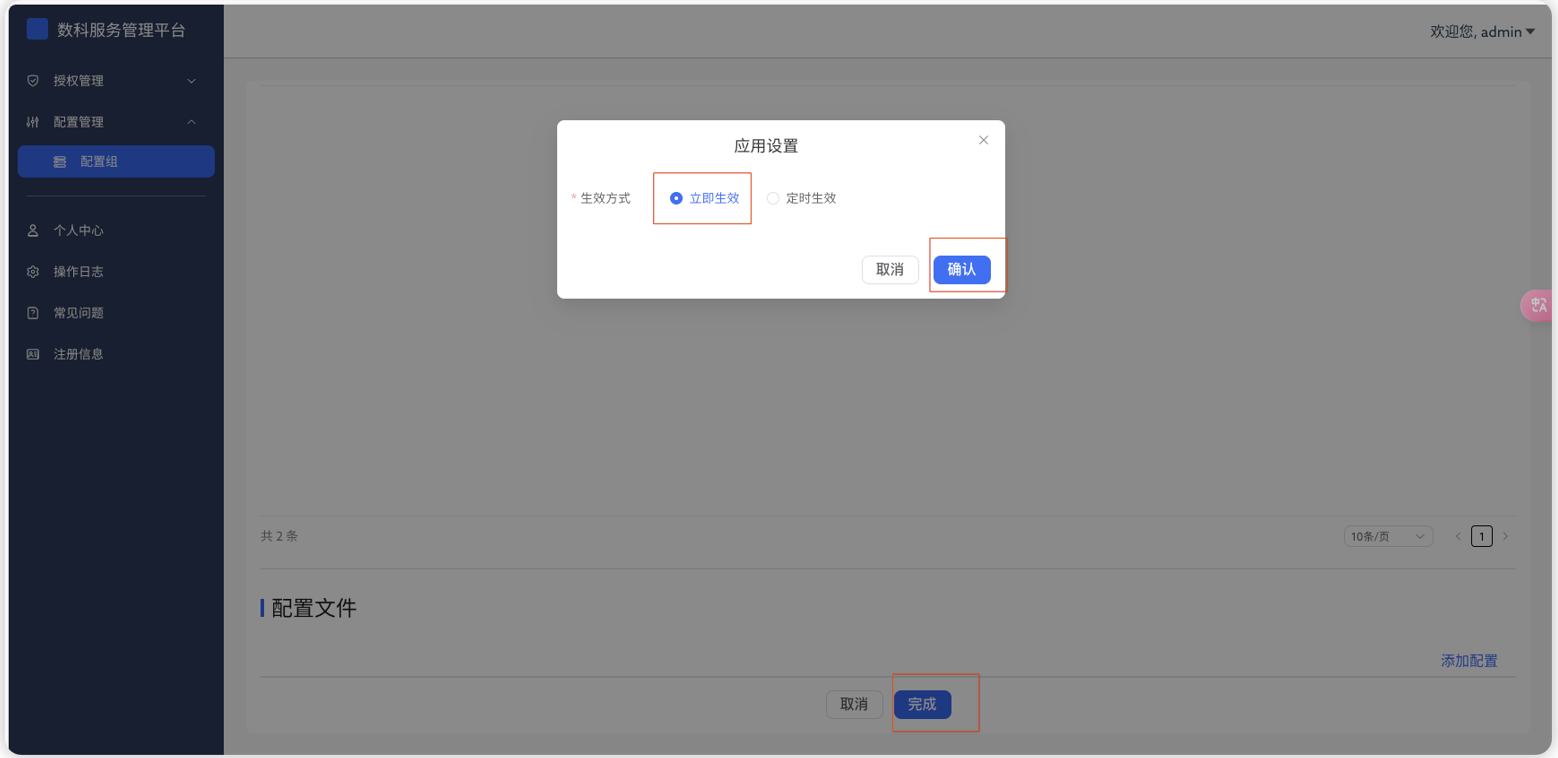The height and width of the screenshot is (758, 1558).
Task: Click the 取消 button in the dialog
Action: click(x=890, y=269)
